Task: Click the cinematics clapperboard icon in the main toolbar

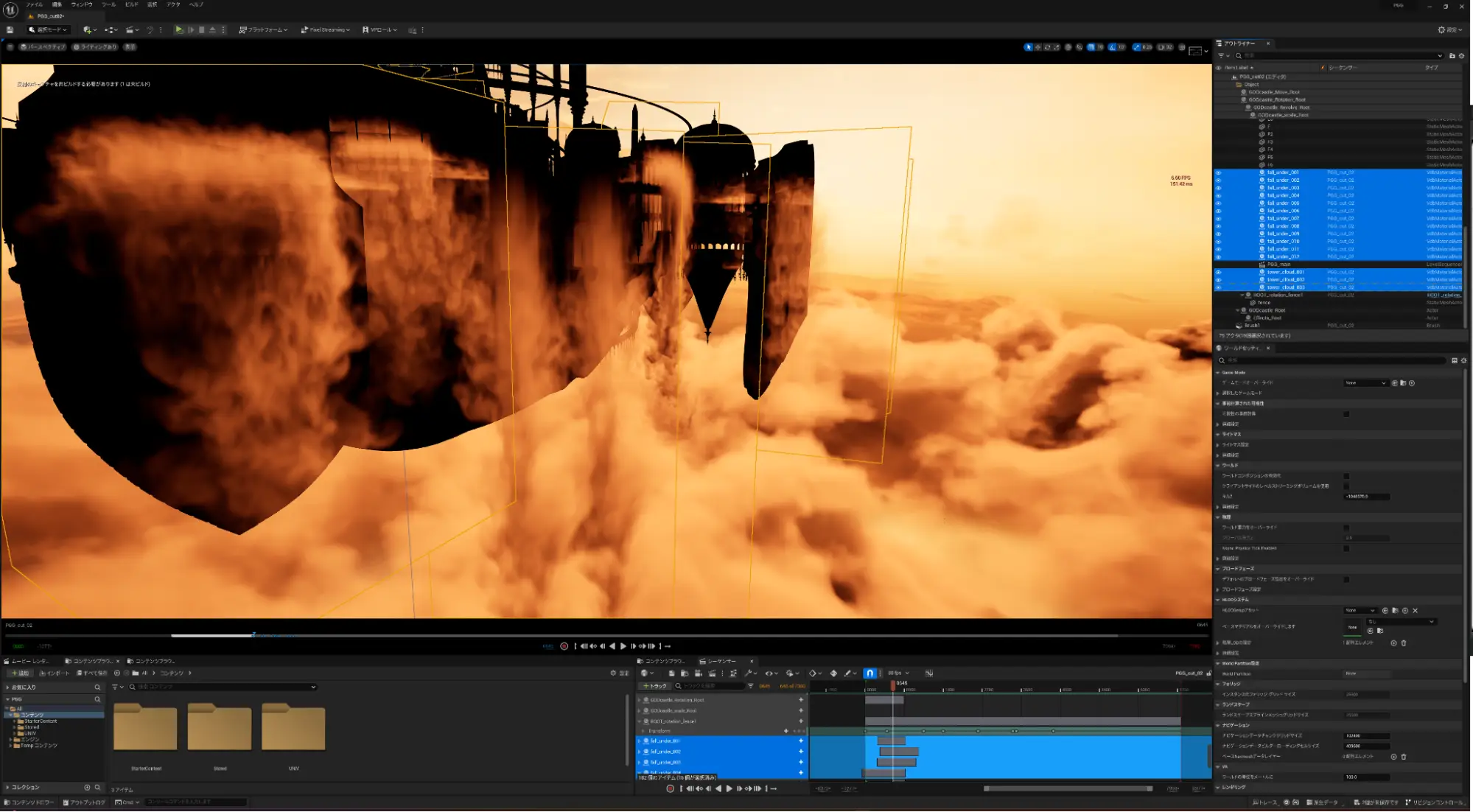Action: [130, 30]
